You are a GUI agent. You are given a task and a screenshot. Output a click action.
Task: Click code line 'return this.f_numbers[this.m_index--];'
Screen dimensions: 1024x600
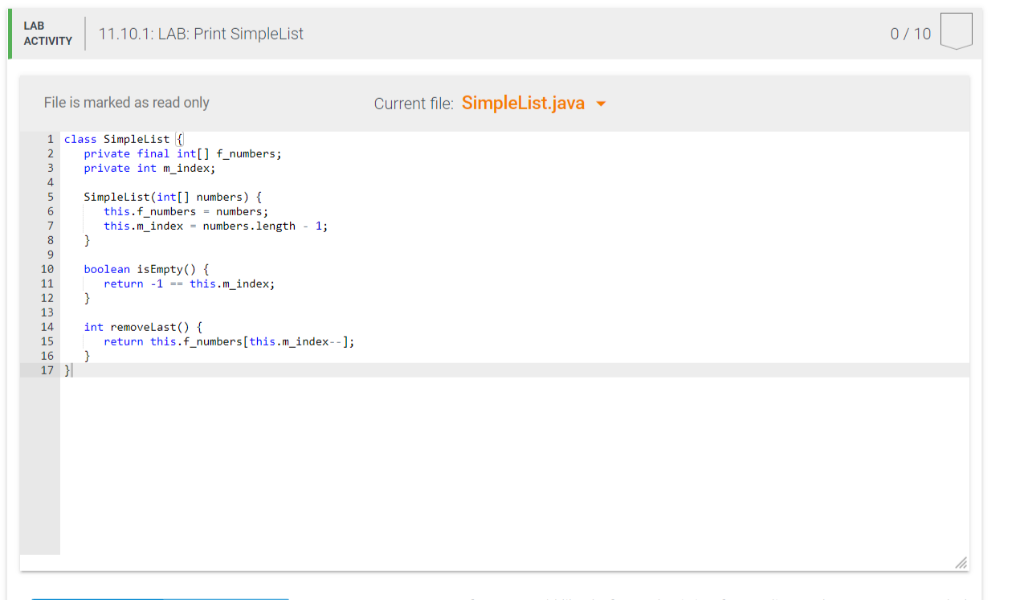(229, 341)
